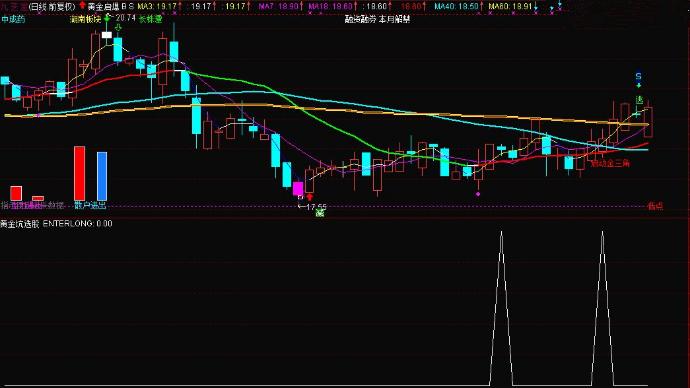The image size is (690, 388).
Task: Click the red 售点 label at right
Action: coord(655,205)
